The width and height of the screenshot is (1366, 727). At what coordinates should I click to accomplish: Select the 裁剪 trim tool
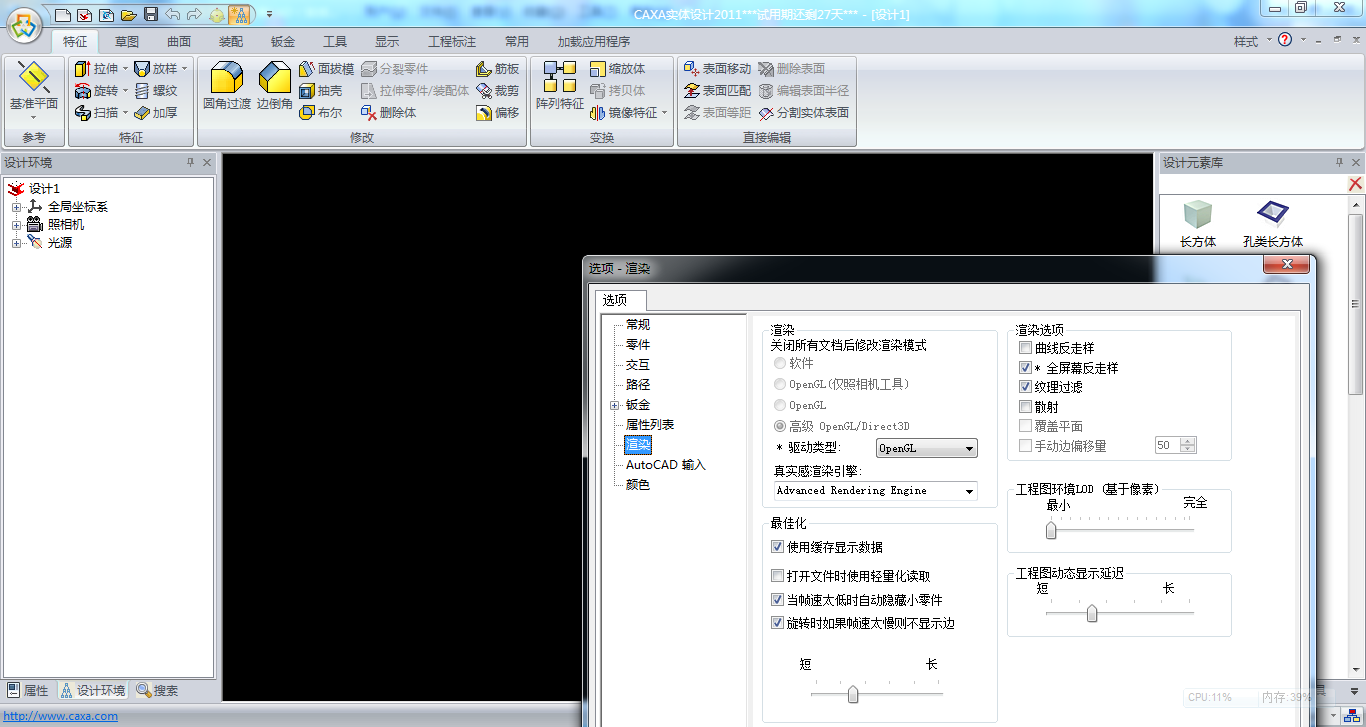click(x=498, y=91)
